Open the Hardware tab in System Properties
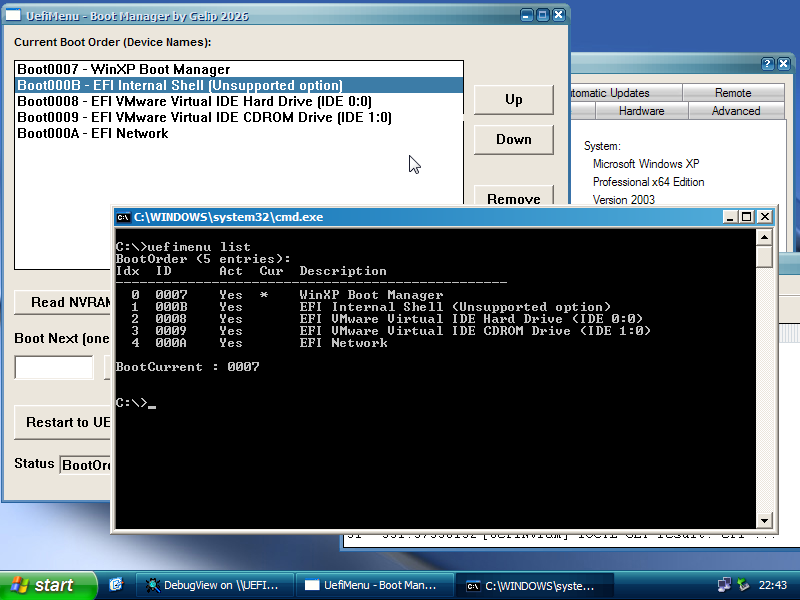Viewport: 800px width, 600px height. click(641, 111)
